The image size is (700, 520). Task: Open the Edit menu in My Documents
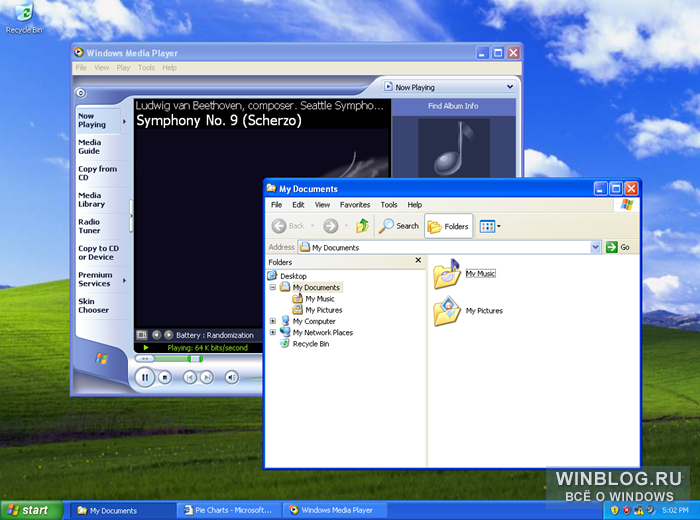298,204
